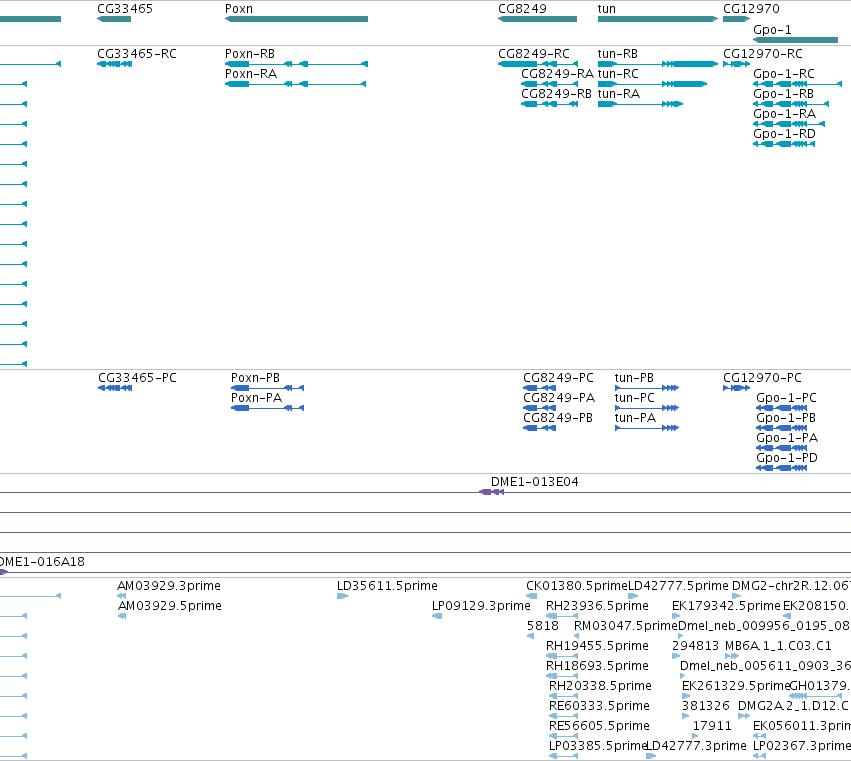Click the CG8249-PC protein
Screen dimensions: 851x761
(x=539, y=388)
